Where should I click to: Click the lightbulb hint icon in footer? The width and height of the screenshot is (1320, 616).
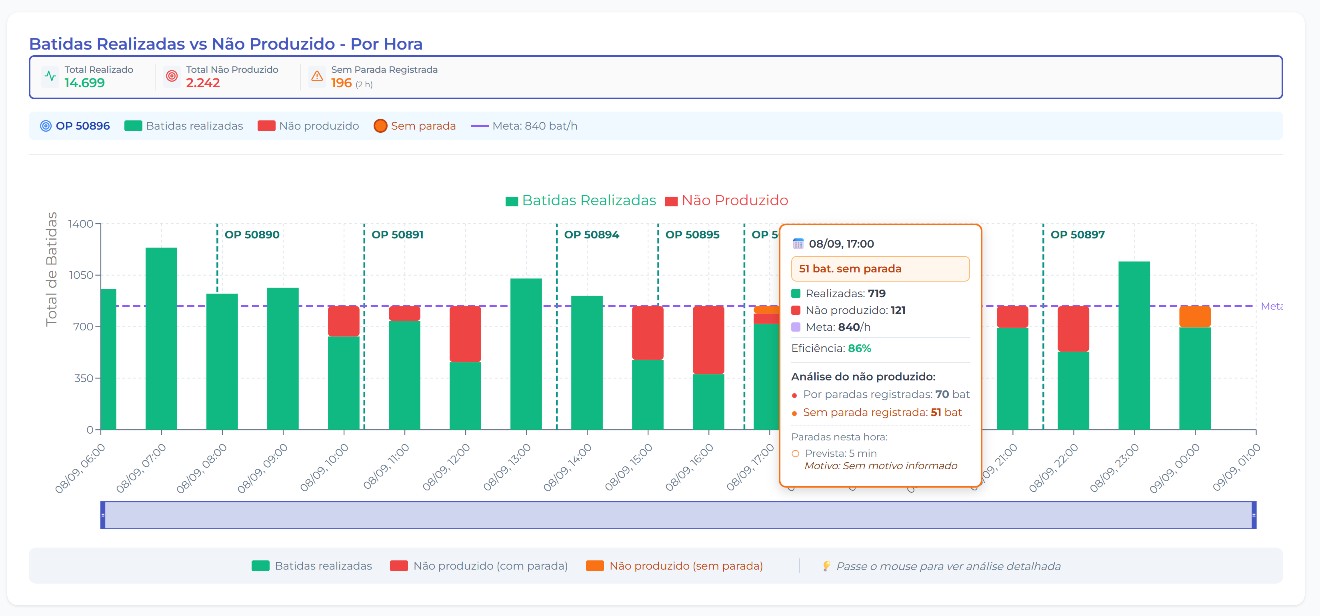pos(826,566)
